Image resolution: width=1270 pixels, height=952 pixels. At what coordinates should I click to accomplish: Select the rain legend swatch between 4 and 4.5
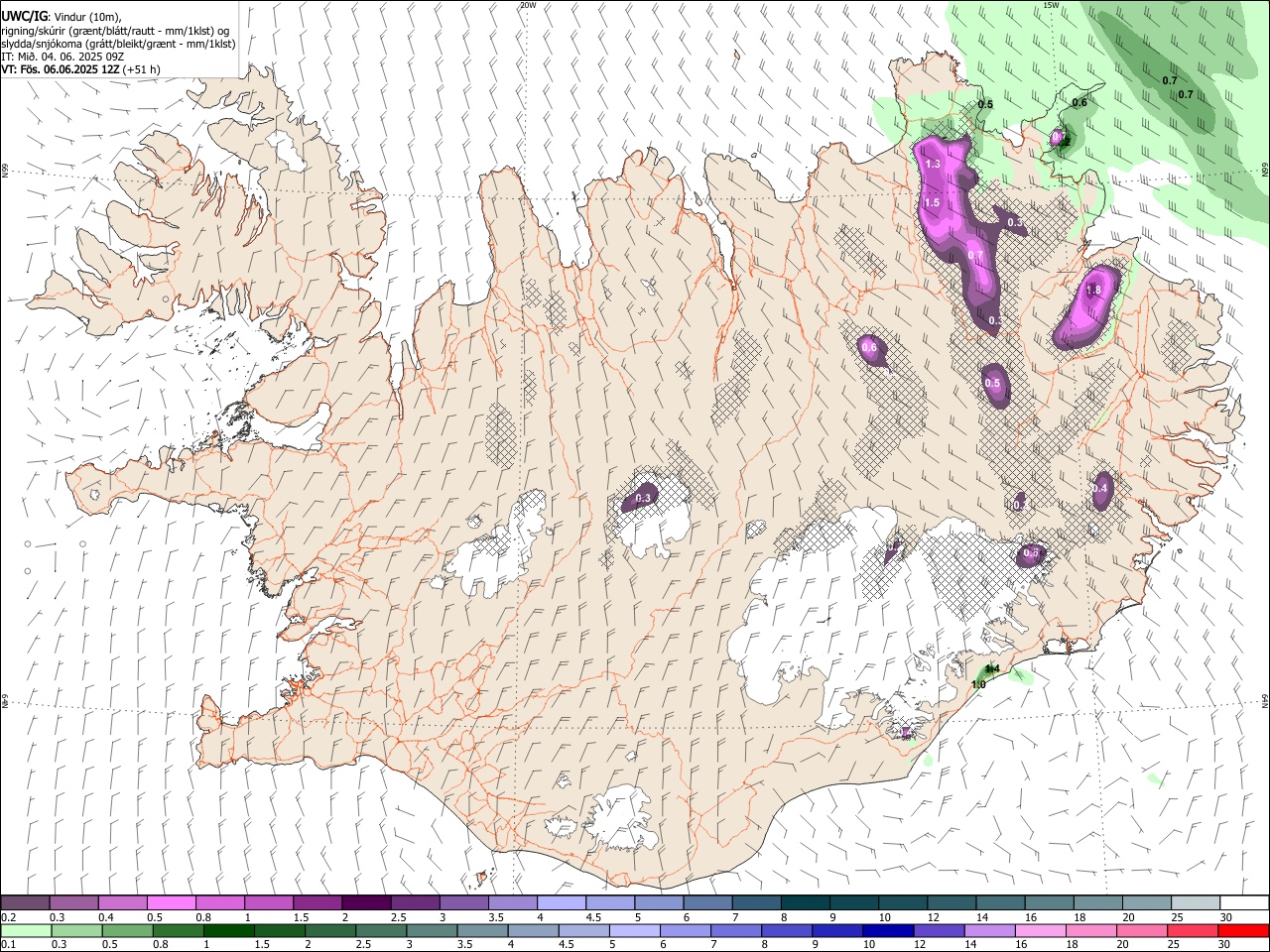(533, 931)
